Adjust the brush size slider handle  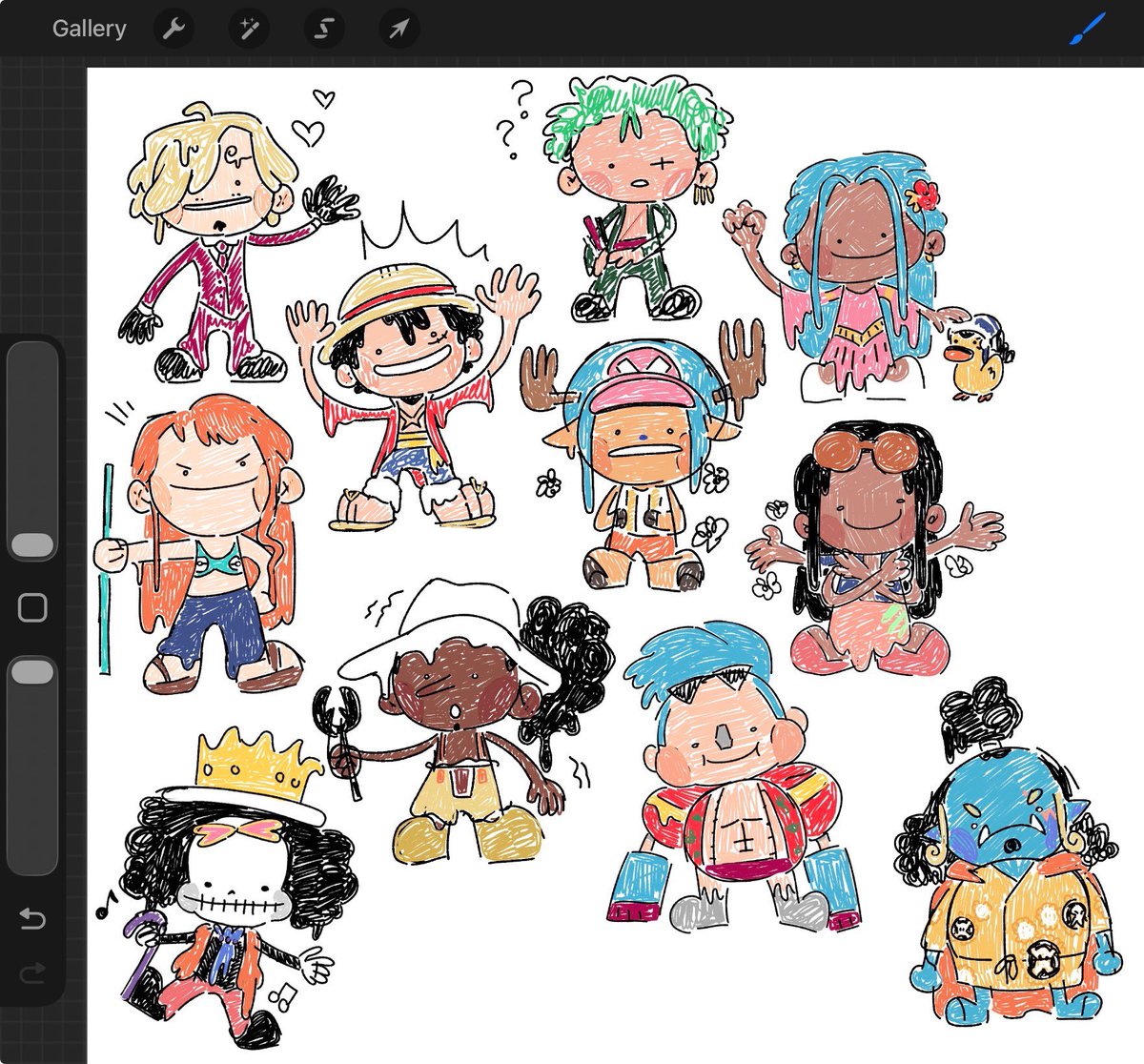point(32,544)
